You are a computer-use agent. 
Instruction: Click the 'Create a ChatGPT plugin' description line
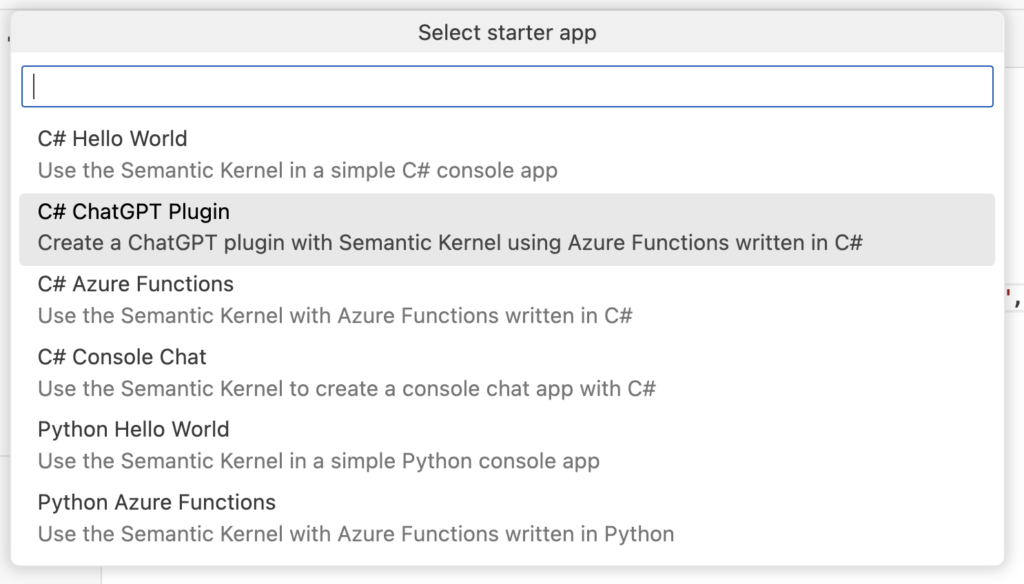pyautogui.click(x=450, y=243)
